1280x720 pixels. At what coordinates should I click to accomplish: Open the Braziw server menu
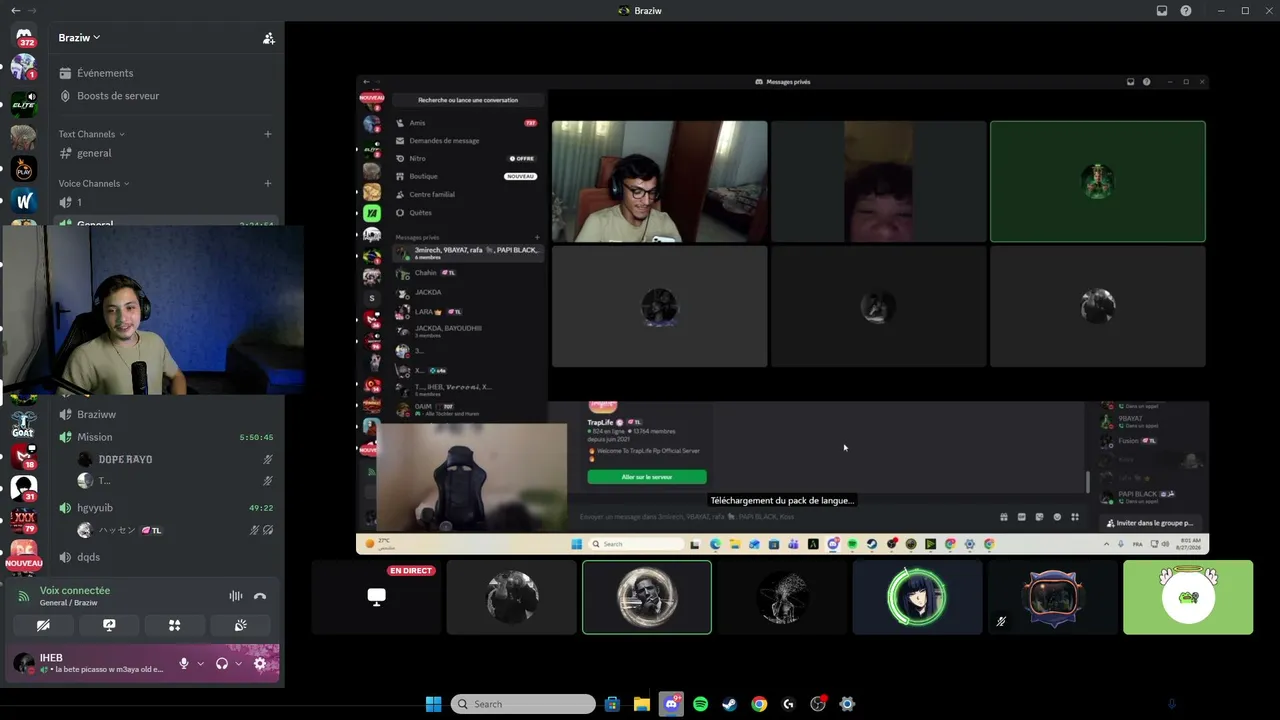coord(80,38)
